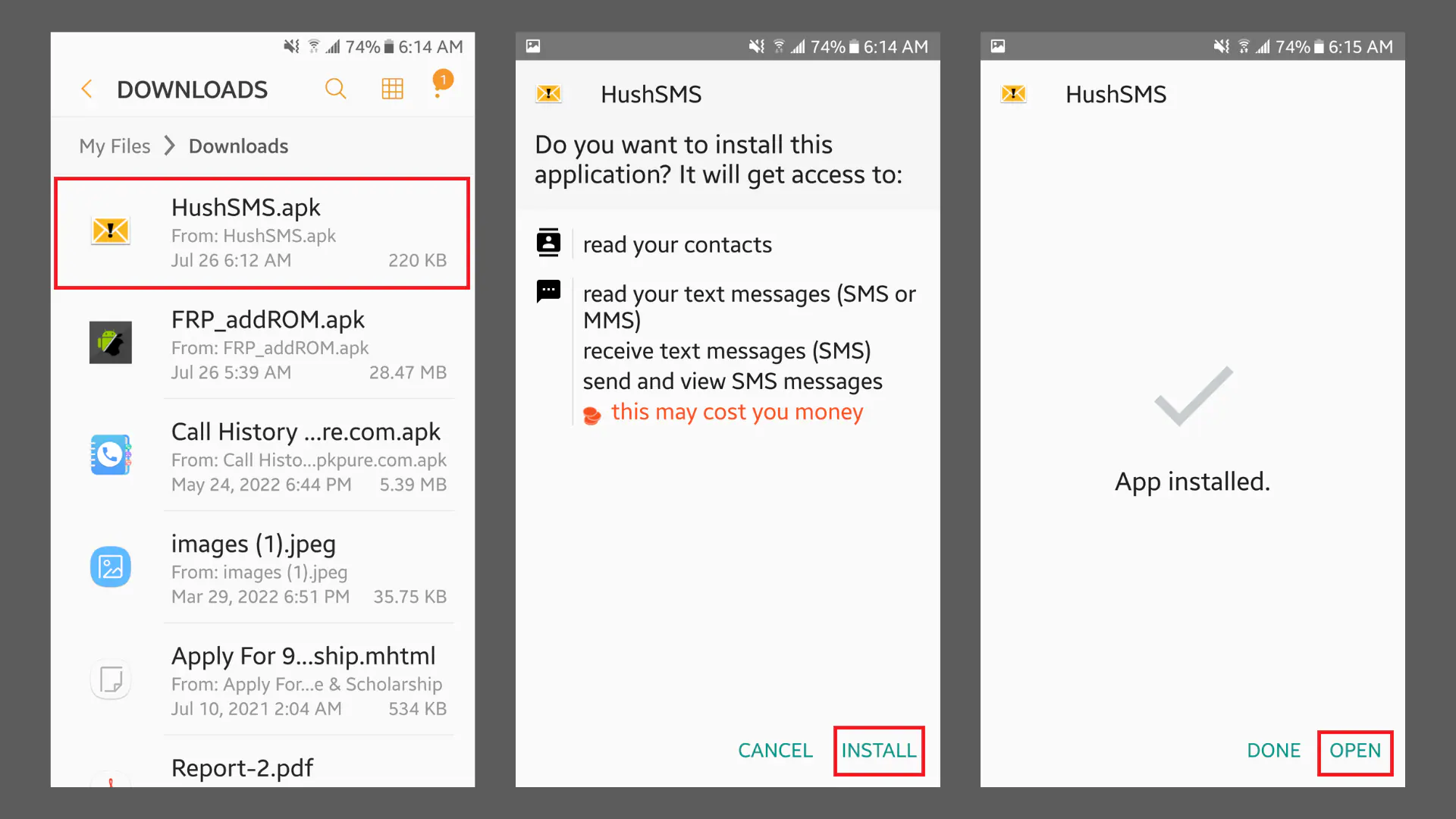This screenshot has width=1456, height=819.
Task: Click the HushSMS icon on install prompt
Action: click(549, 93)
